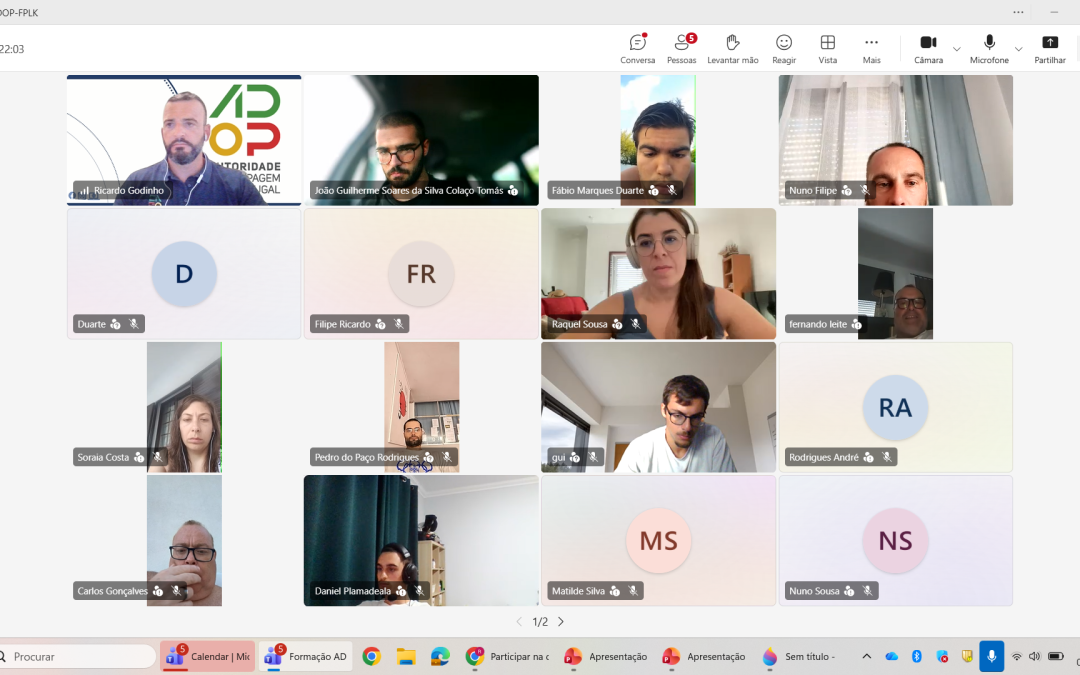This screenshot has height=675, width=1080.
Task: Switch to the Sem título taskbar window
Action: pyautogui.click(x=799, y=656)
